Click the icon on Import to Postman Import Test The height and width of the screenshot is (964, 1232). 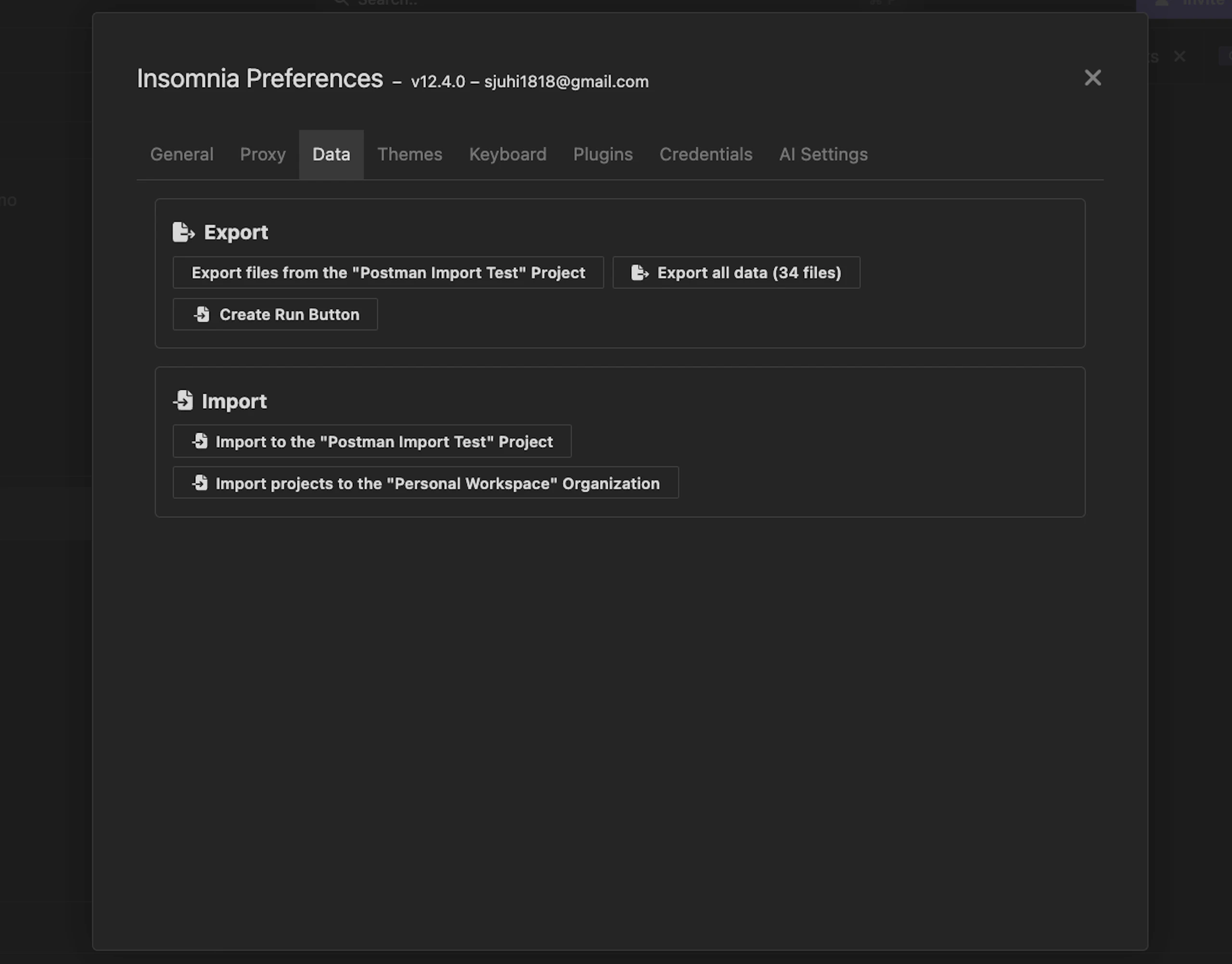tap(200, 441)
